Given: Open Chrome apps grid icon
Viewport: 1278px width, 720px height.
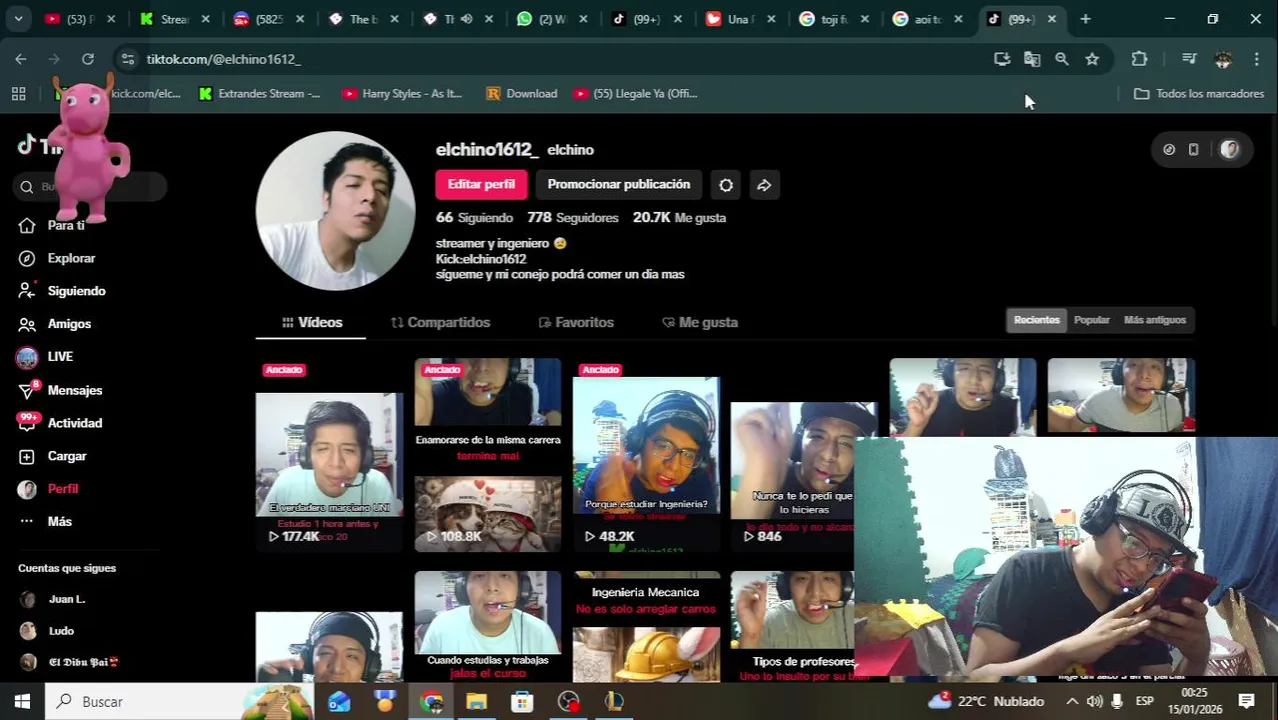Looking at the screenshot, I should pyautogui.click(x=18, y=93).
